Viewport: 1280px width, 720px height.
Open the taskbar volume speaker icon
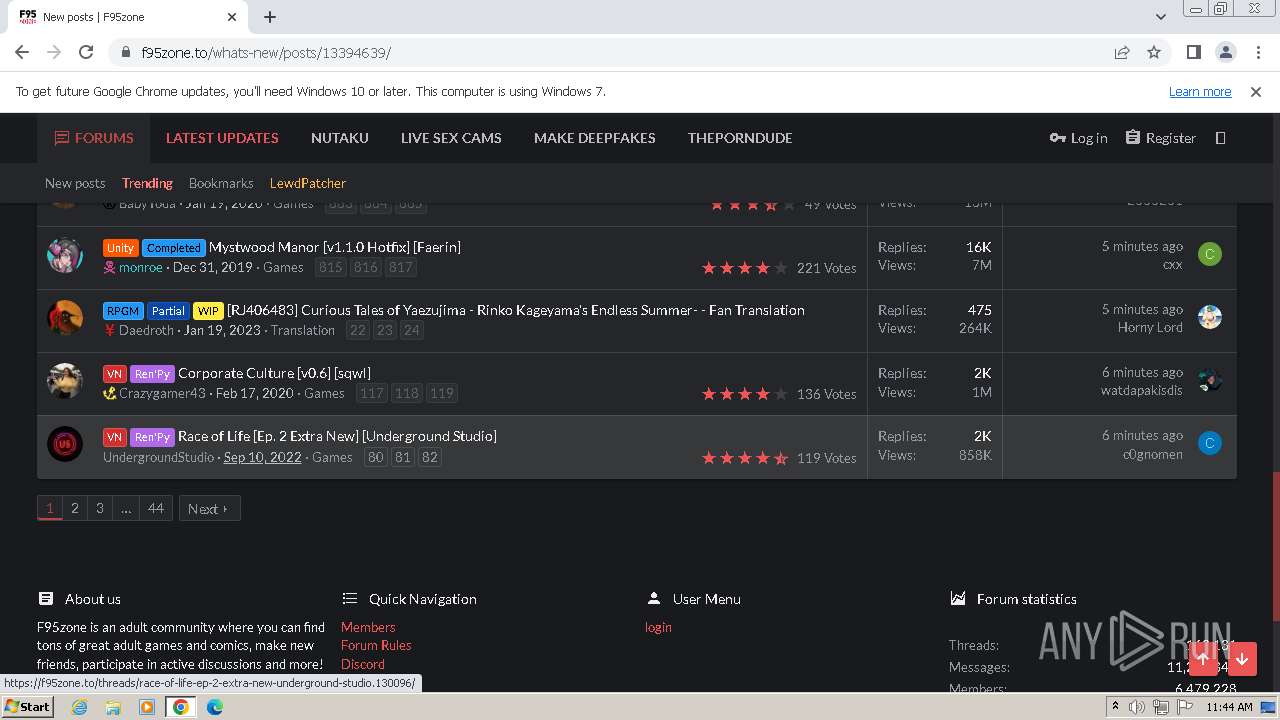(x=1137, y=707)
